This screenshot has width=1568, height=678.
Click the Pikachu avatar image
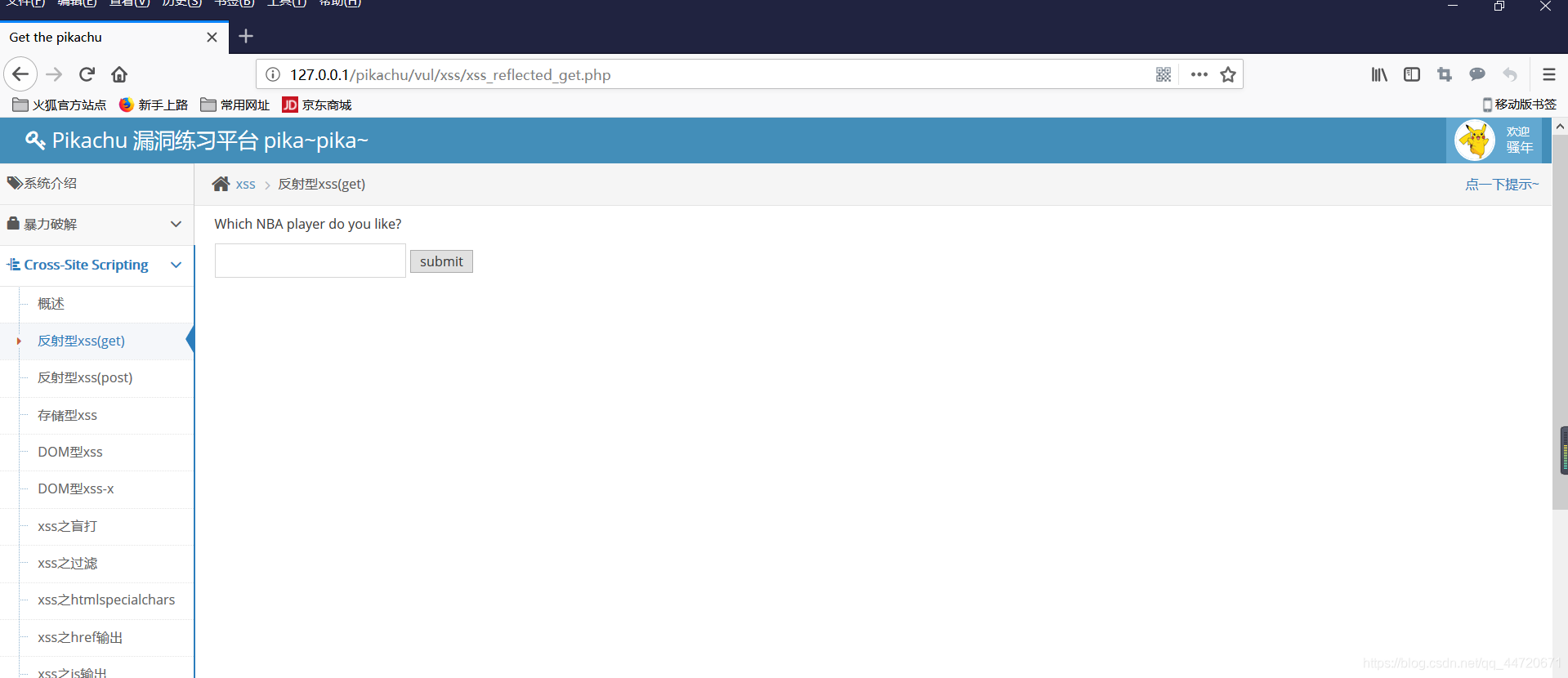[1475, 141]
